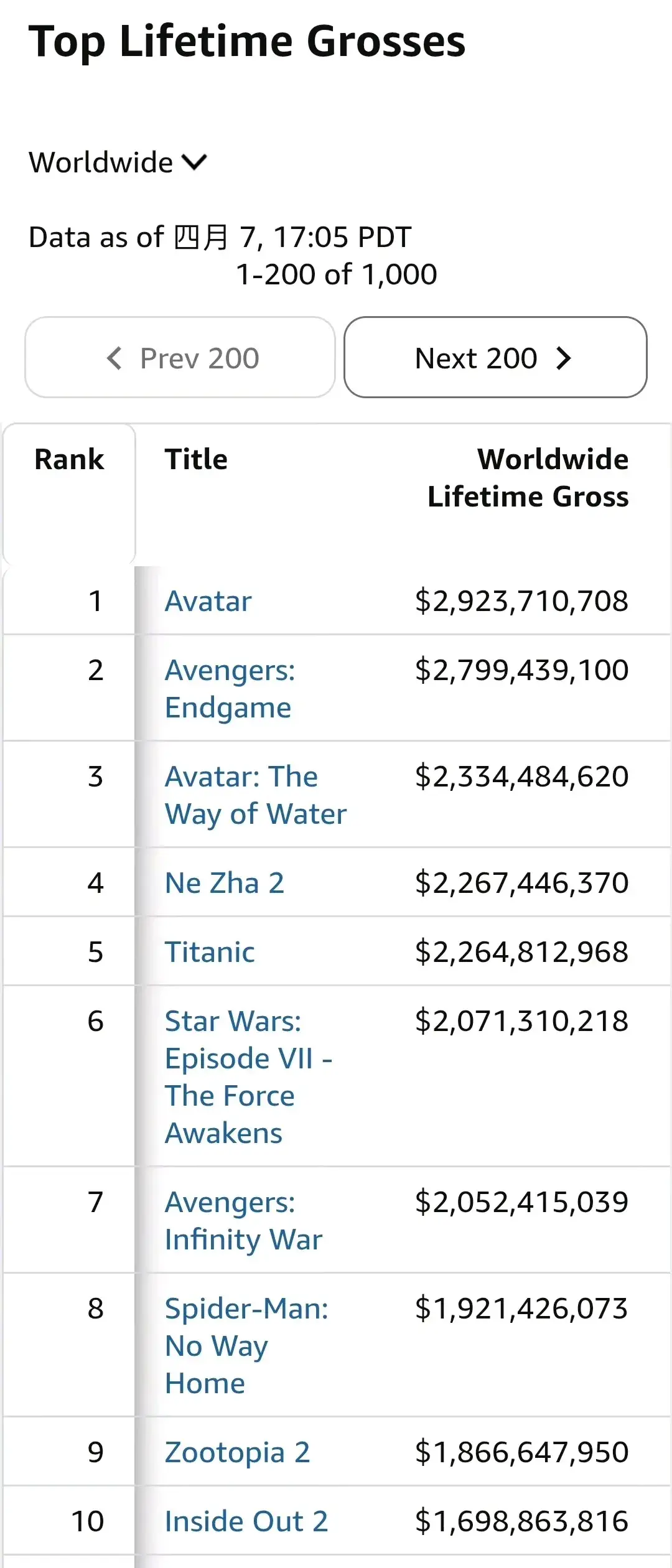Open Spider-Man: No Way Home link
Viewport: 672px width, 1568px height.
click(x=246, y=1346)
